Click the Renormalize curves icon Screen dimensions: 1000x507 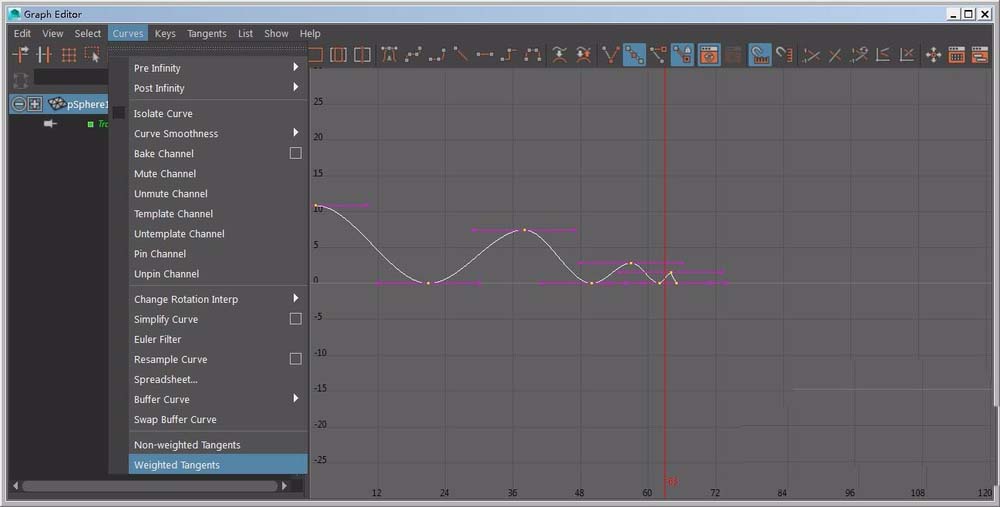[859, 55]
